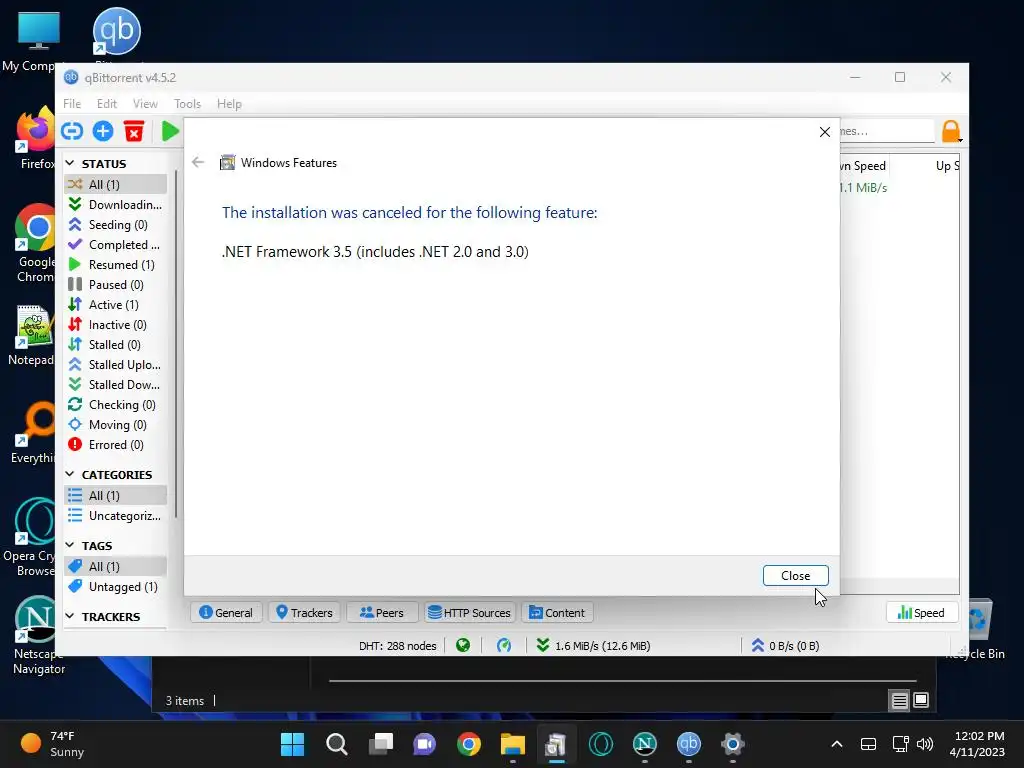Select the Untagged (1) filter
The width and height of the screenshot is (1024, 768).
pos(116,586)
